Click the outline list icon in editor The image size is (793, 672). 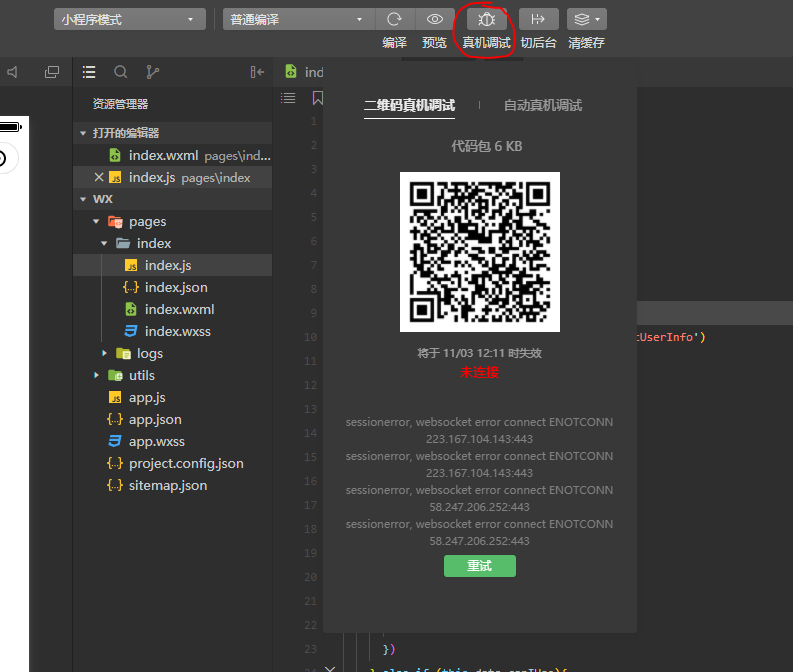[288, 98]
